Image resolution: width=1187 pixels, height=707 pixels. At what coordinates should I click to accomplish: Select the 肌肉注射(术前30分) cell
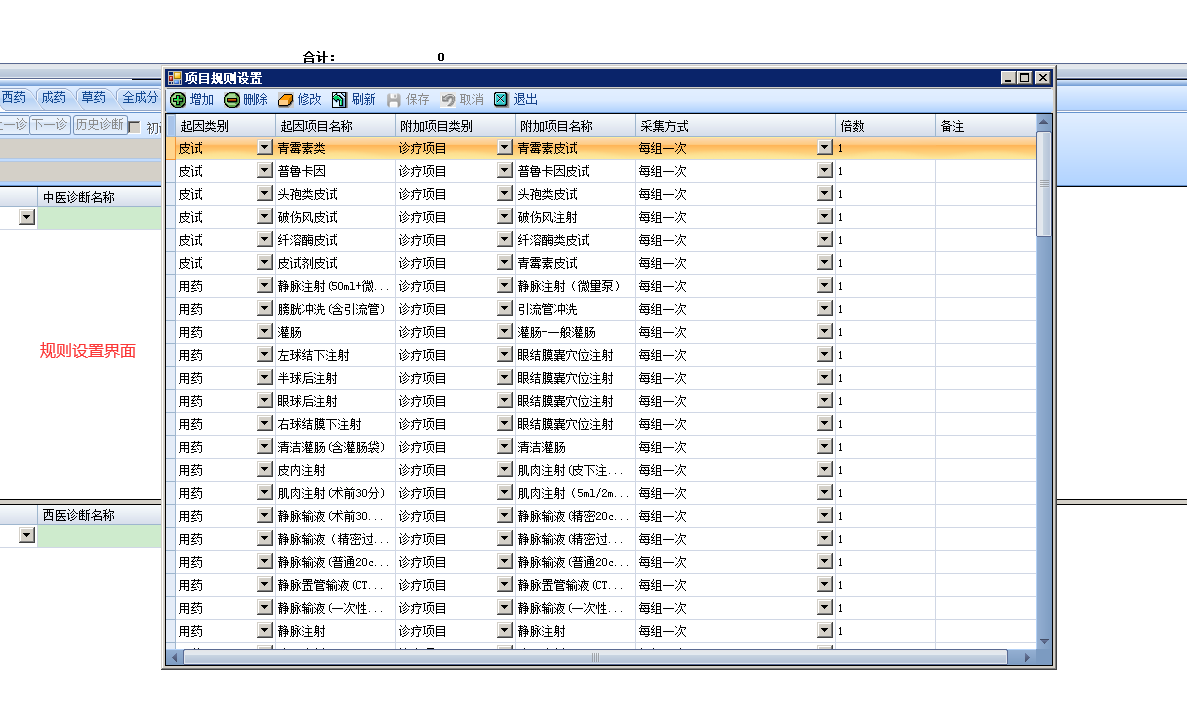click(x=335, y=493)
